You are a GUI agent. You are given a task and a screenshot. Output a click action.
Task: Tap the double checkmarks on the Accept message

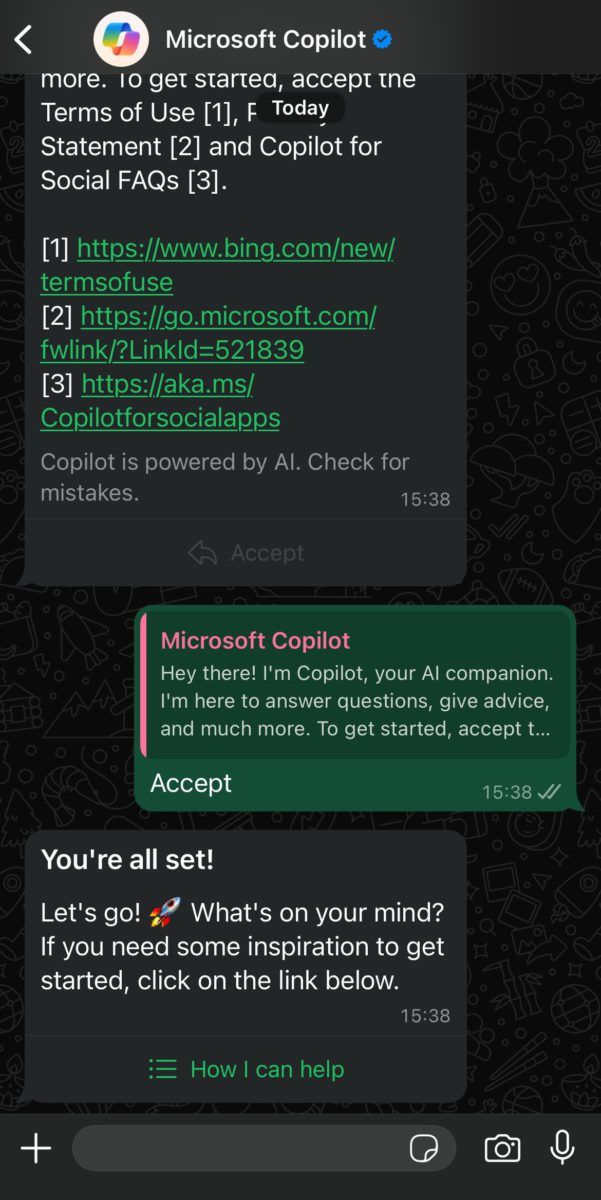pos(548,791)
